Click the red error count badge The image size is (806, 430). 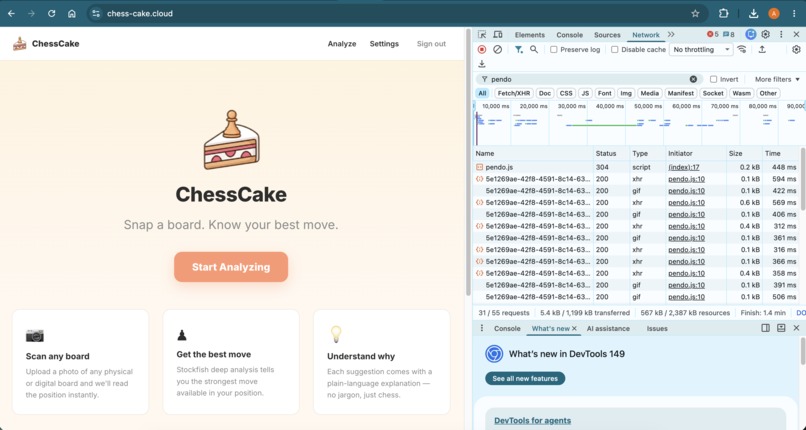712,34
